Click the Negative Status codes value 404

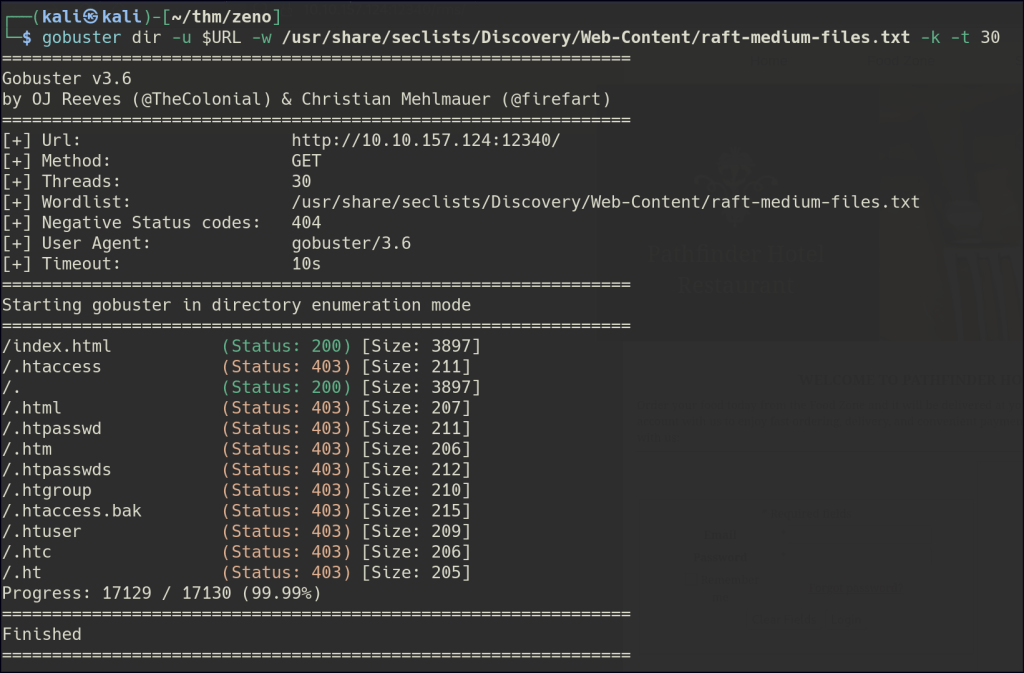pos(306,222)
